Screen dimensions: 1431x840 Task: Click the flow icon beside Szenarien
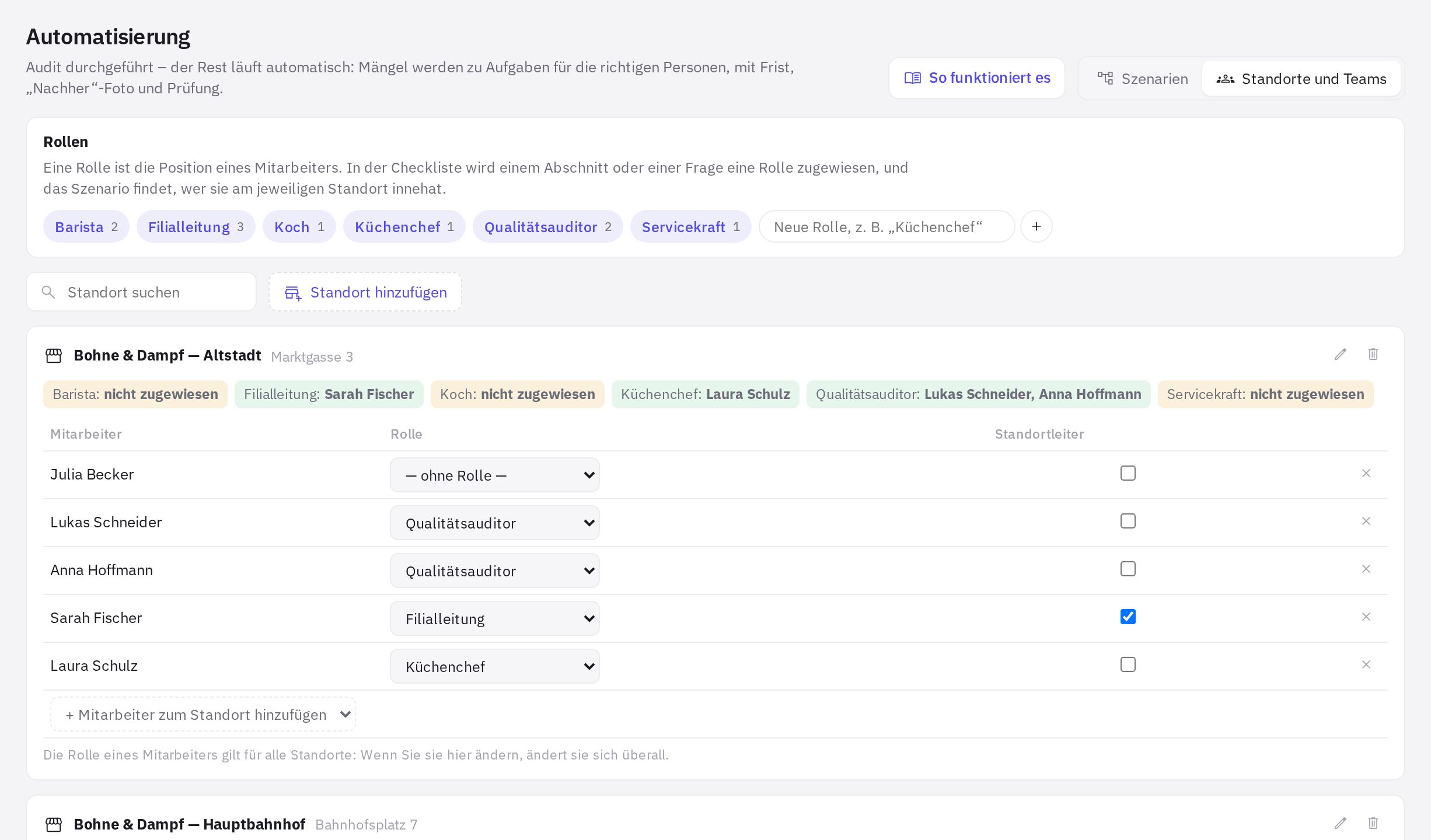(1105, 79)
